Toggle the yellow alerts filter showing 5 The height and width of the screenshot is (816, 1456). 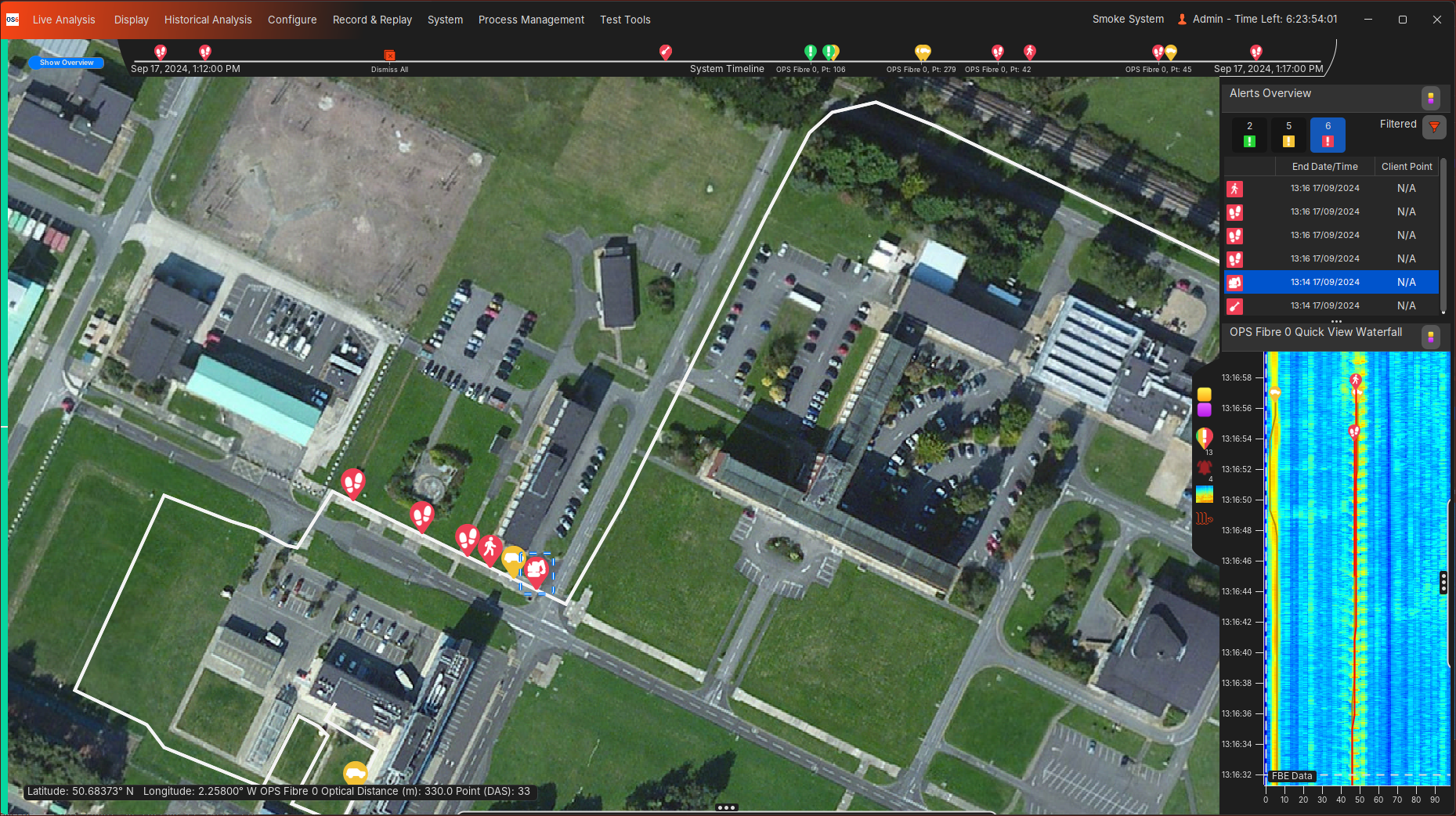click(1288, 135)
